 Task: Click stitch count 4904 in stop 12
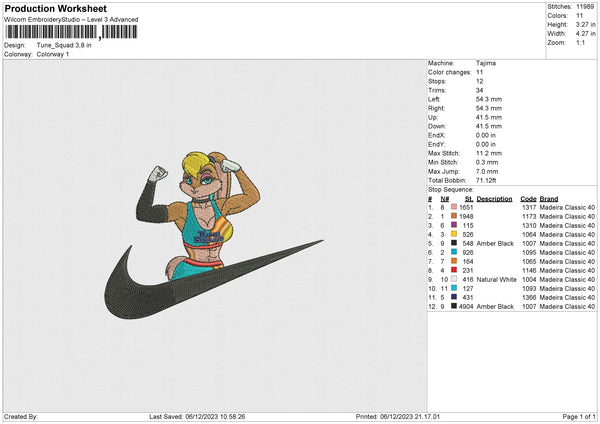pyautogui.click(x=466, y=307)
